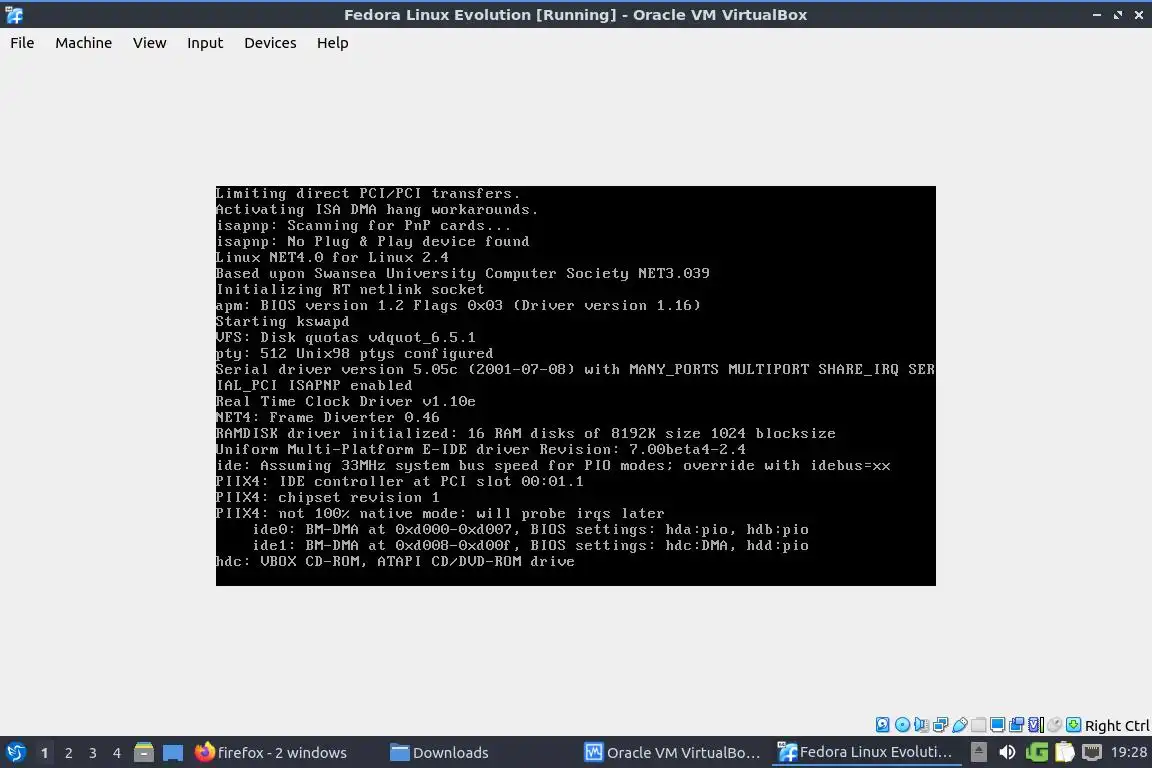
Task: Open firefox - 2 windows taskbar entry
Action: click(270, 753)
